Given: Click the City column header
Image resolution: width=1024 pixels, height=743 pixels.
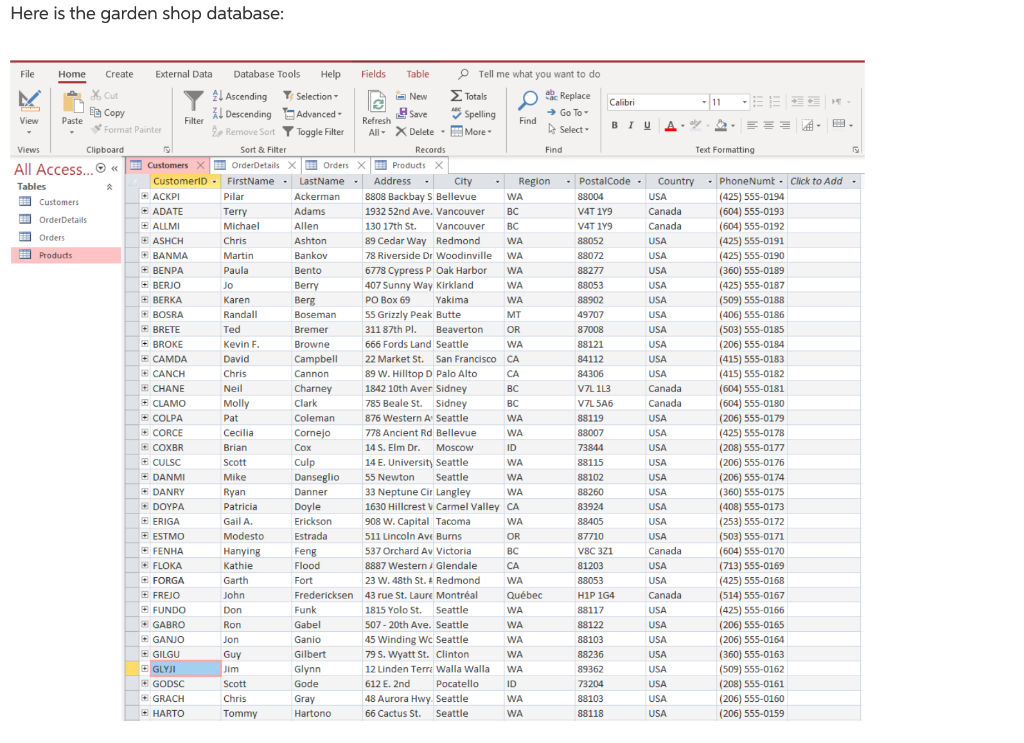Looking at the screenshot, I should pyautogui.click(x=463, y=182).
